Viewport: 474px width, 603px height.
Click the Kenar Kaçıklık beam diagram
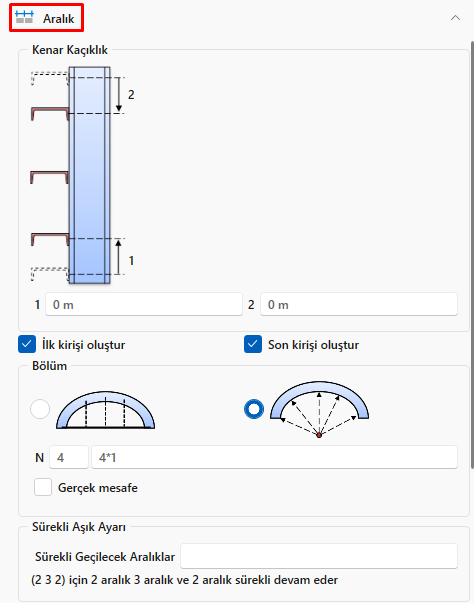tap(82, 175)
